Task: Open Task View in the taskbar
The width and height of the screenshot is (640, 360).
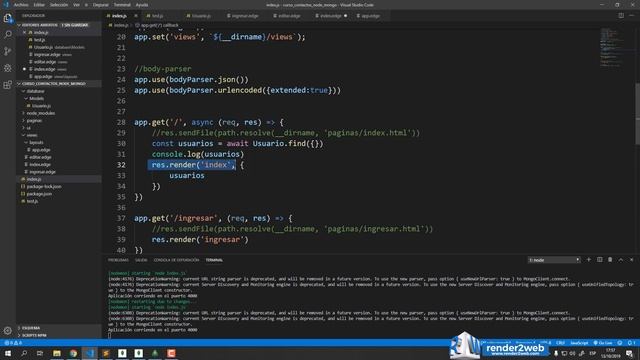Action: click(x=40, y=353)
